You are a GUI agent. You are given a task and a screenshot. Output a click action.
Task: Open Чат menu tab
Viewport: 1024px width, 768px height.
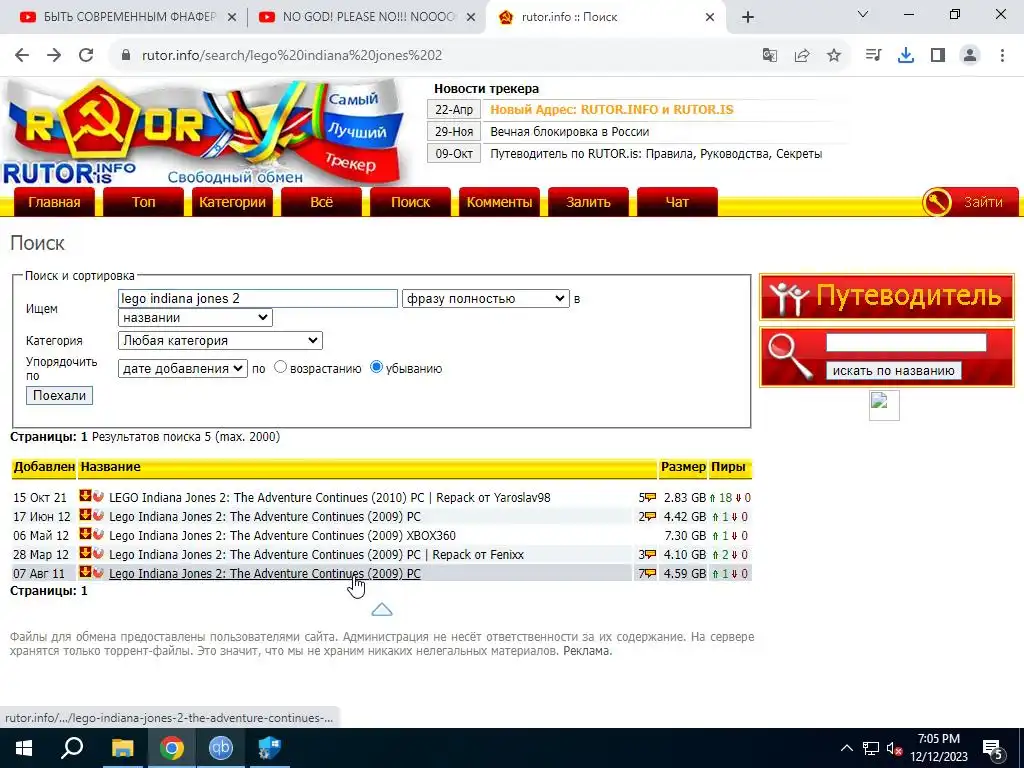(677, 202)
